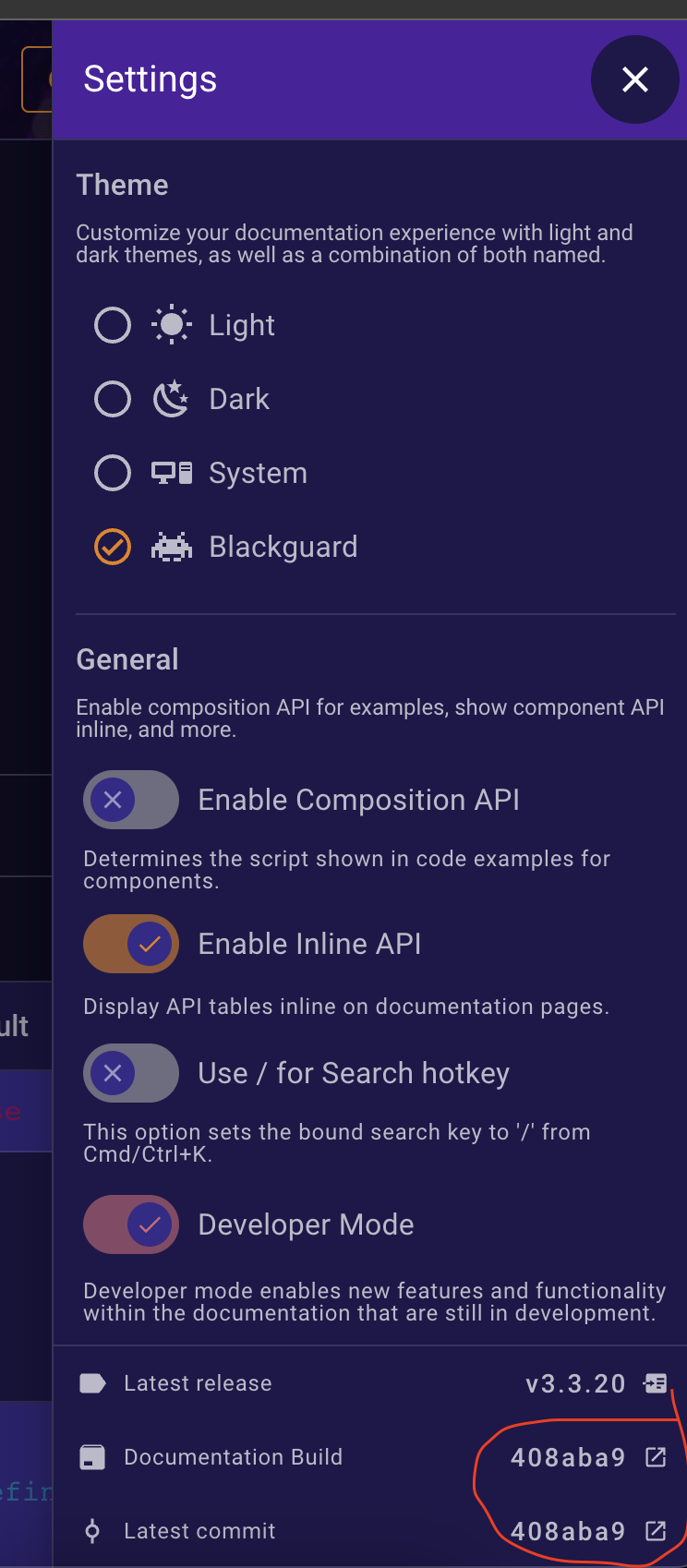This screenshot has width=687, height=1568.
Task: Turn off Developer Mode
Action: (130, 1224)
